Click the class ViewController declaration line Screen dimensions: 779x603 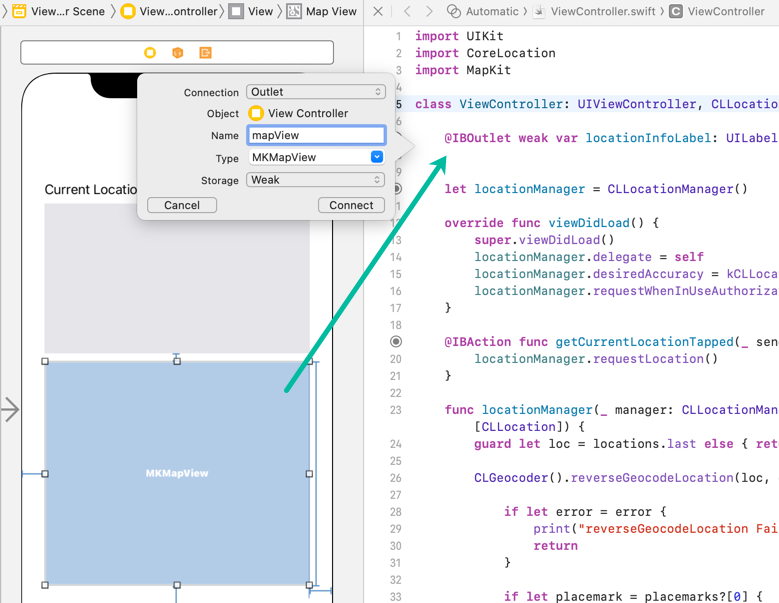[596, 104]
